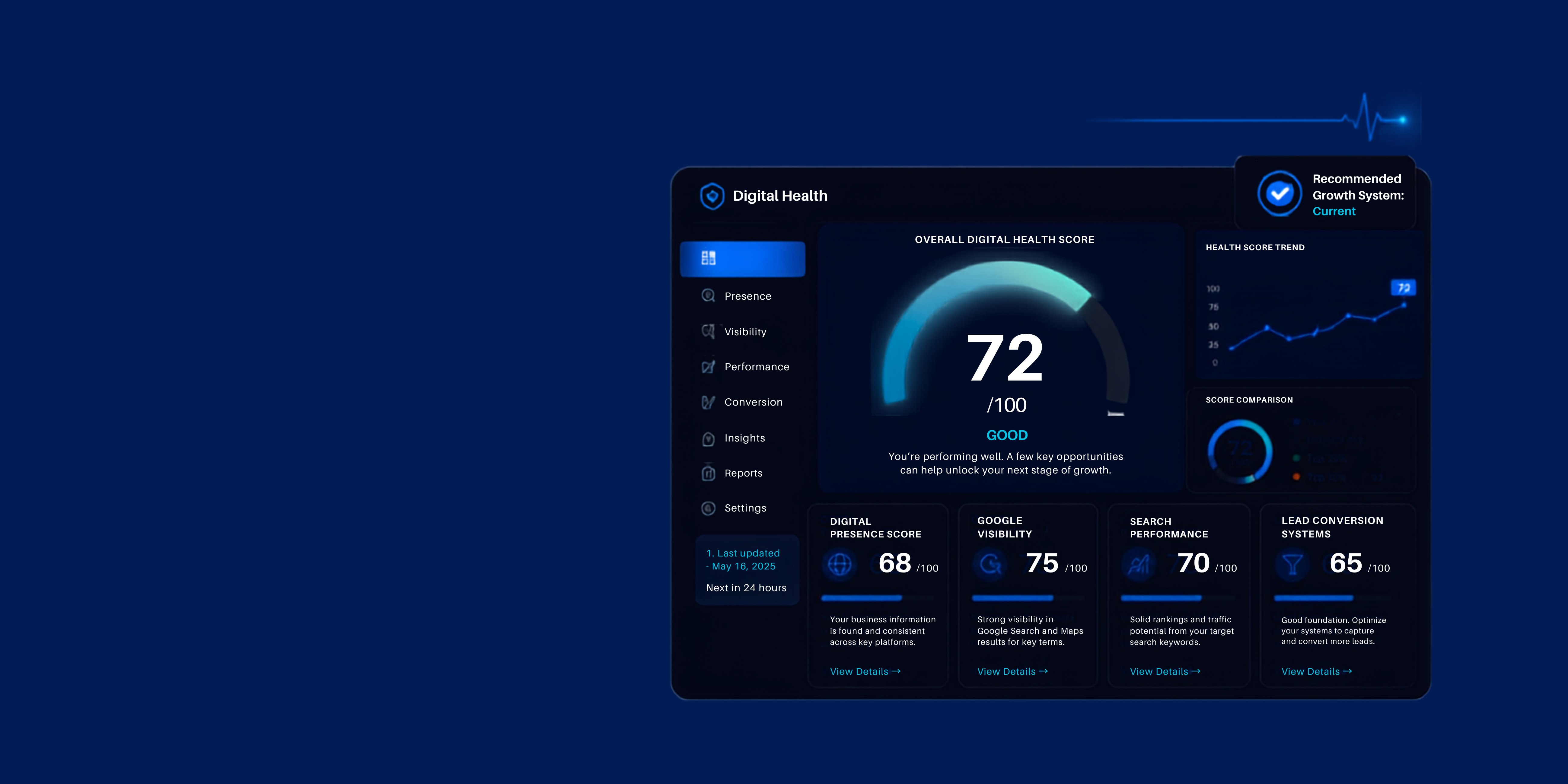
Task: Click the 75 score in Google Visibility card
Action: pyautogui.click(x=1042, y=563)
